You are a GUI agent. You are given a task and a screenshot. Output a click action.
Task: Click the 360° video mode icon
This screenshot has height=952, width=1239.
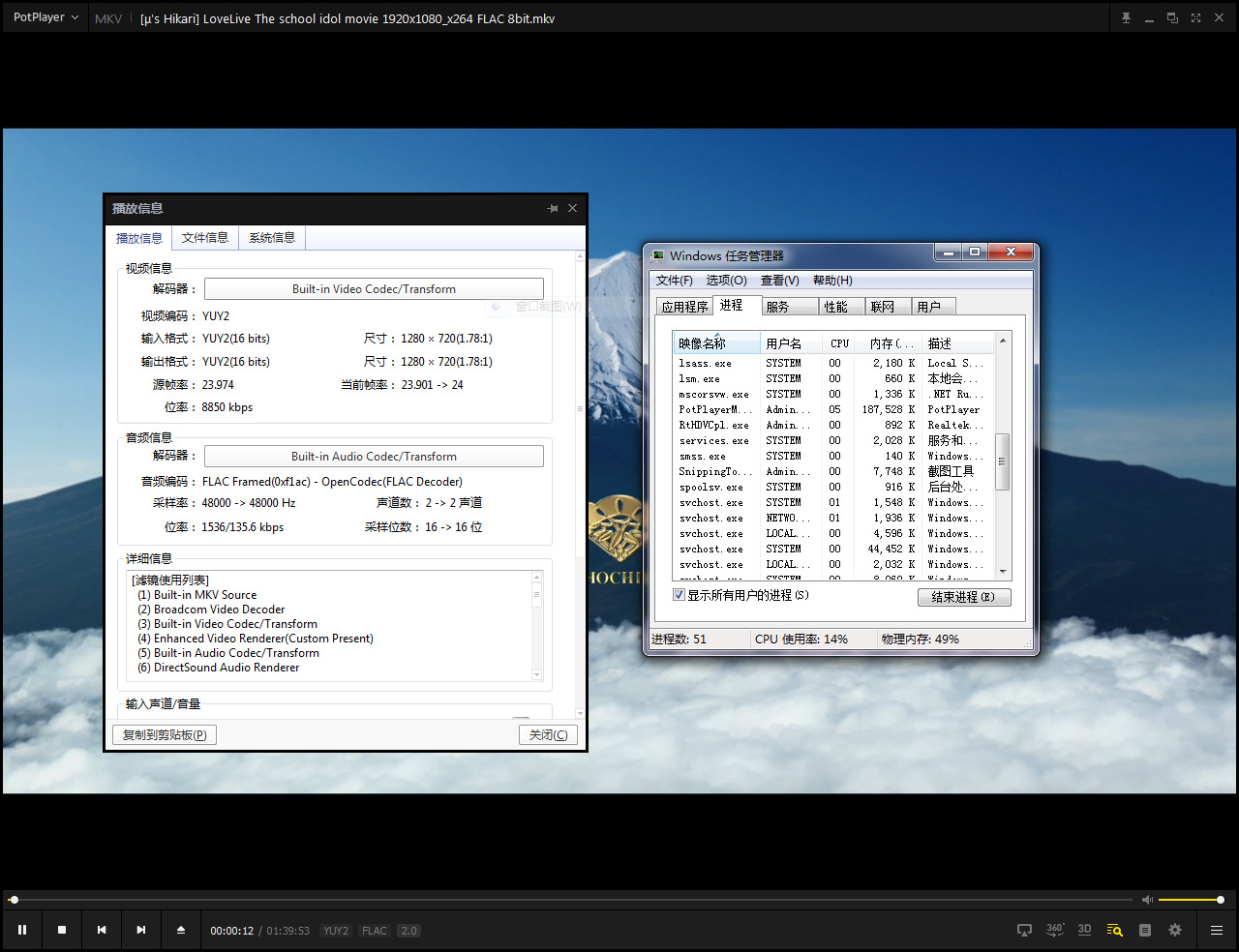pos(1055,930)
